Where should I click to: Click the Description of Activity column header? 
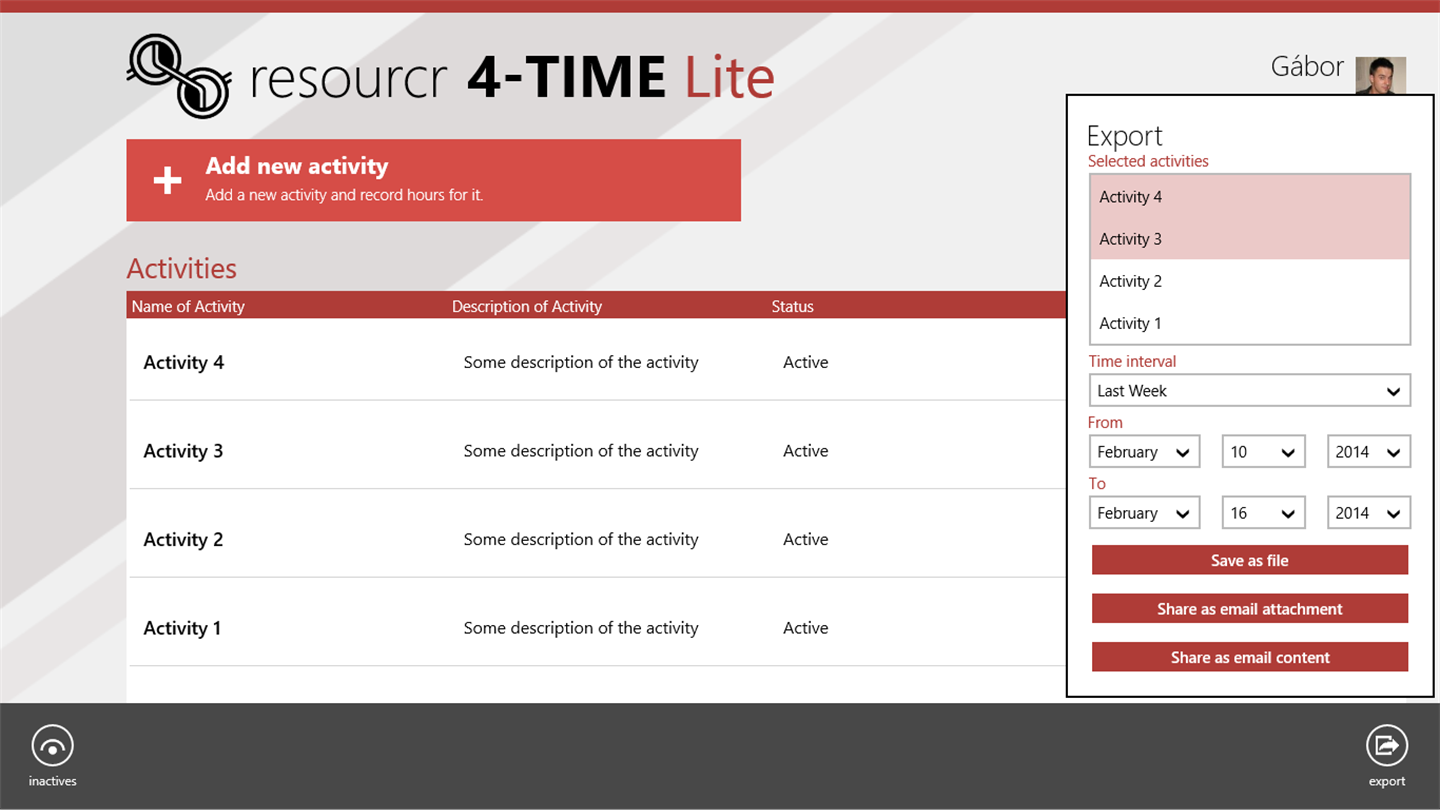(x=527, y=306)
